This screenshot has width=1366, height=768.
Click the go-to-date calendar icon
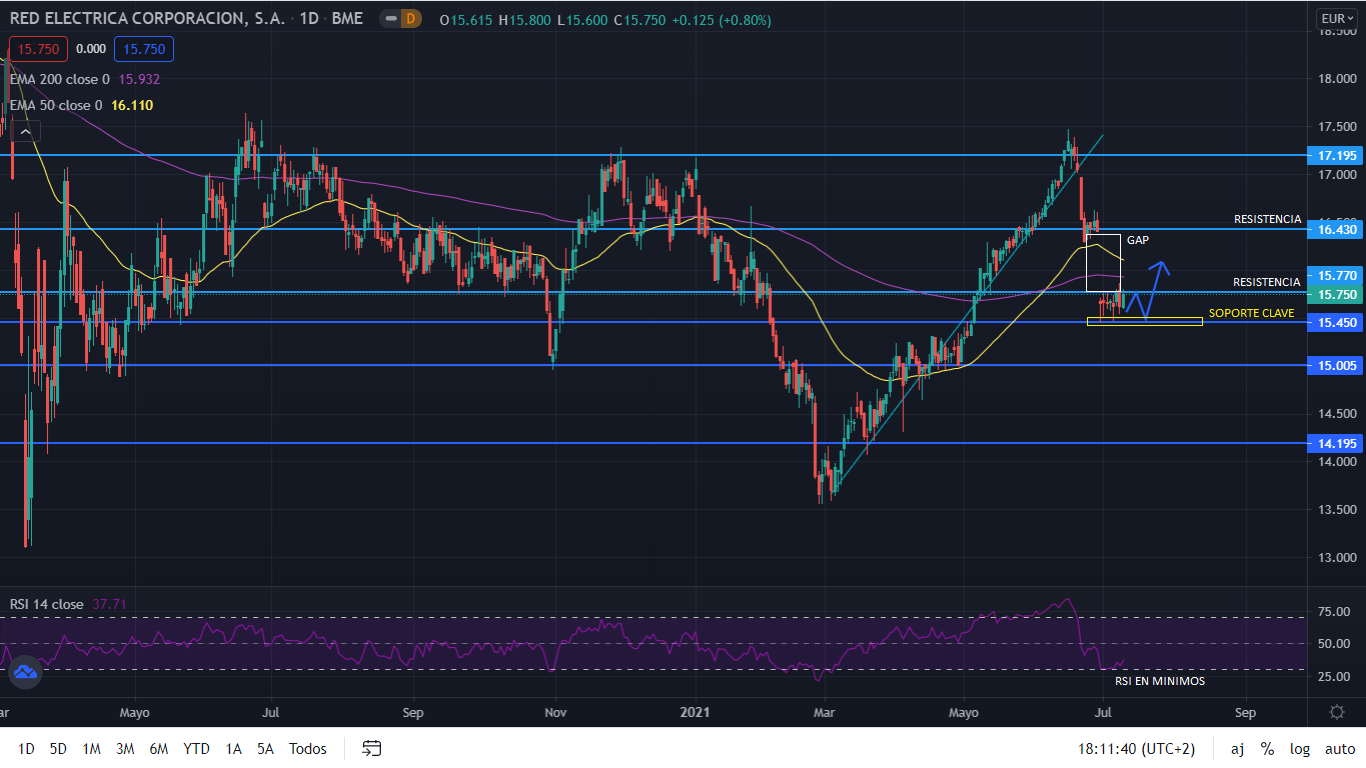[372, 748]
